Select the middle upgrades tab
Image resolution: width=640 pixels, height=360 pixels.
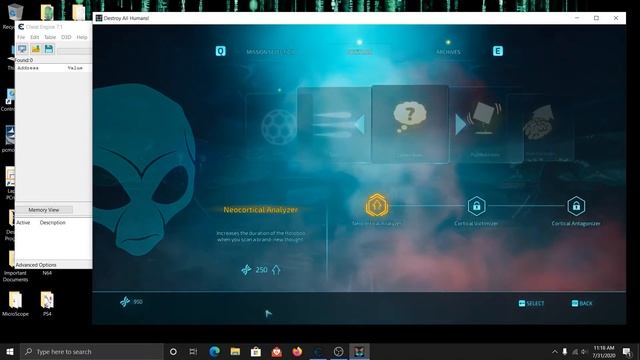coord(360,52)
